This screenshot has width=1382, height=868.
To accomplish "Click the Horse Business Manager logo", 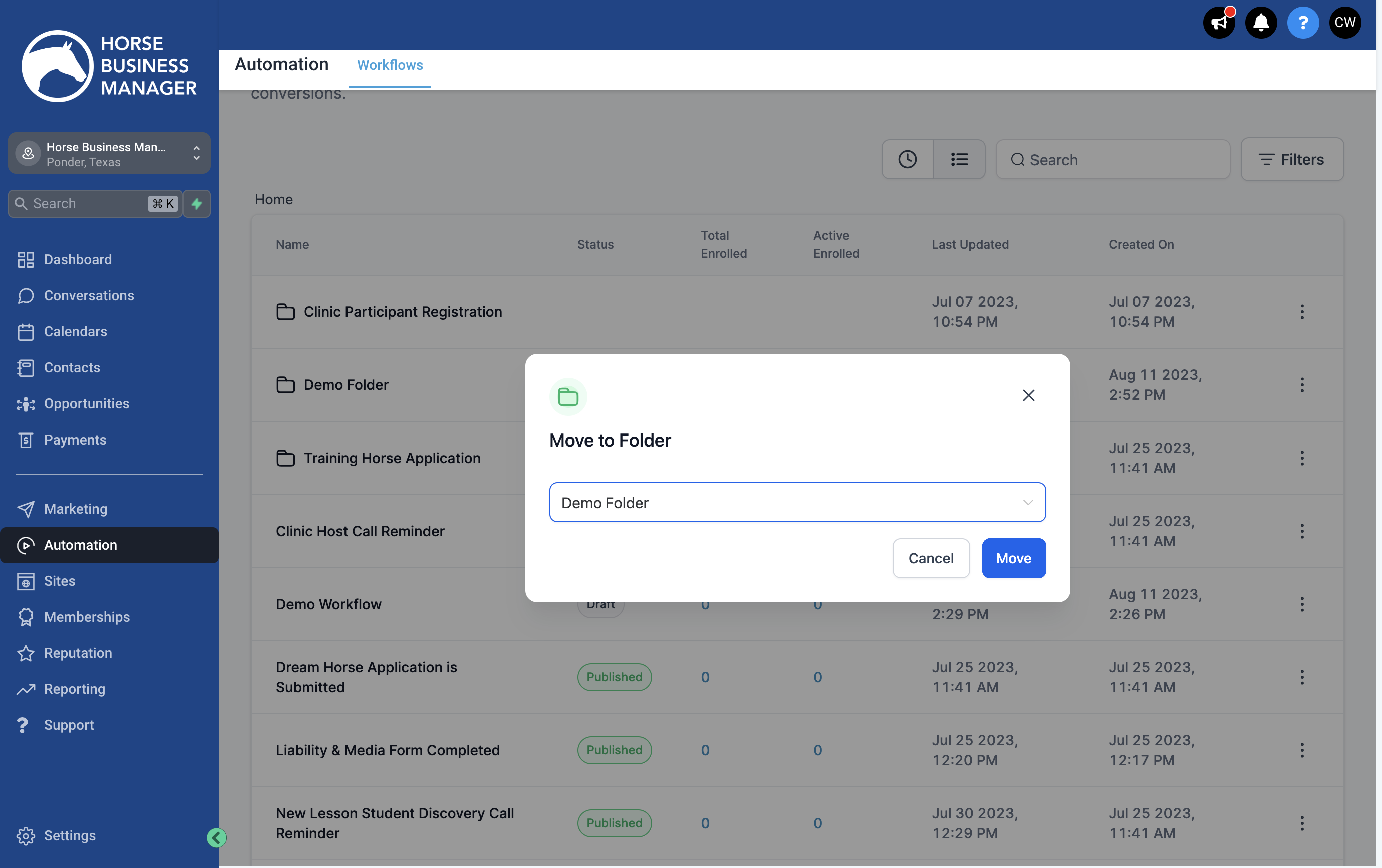I will [x=109, y=66].
